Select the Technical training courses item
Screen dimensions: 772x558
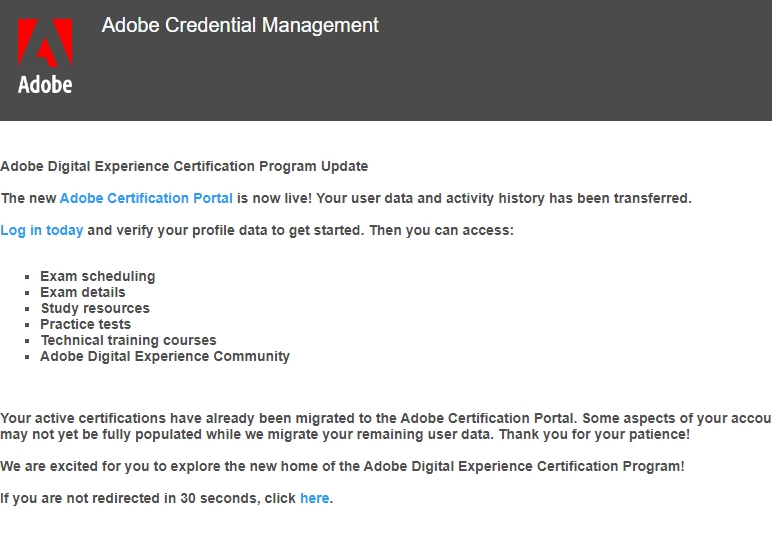coord(128,340)
